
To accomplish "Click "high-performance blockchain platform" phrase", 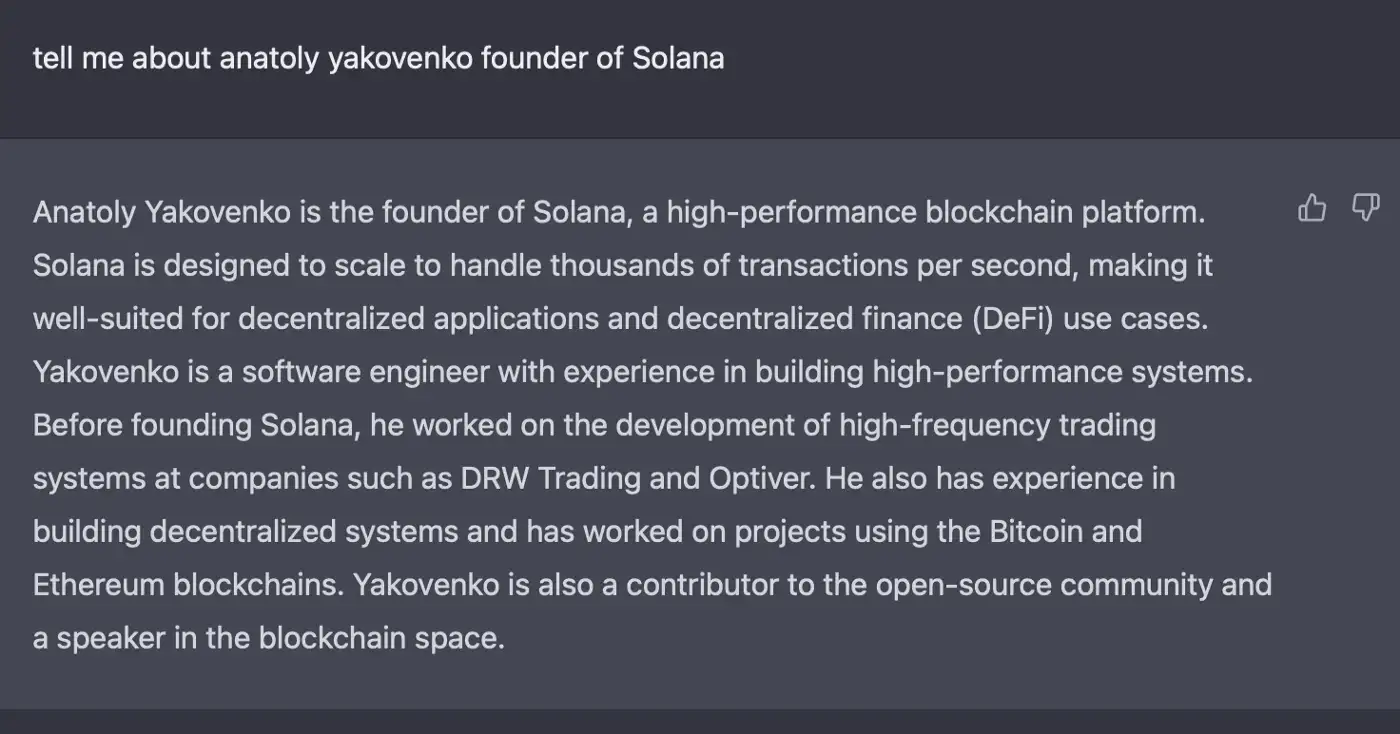I will point(935,213).
